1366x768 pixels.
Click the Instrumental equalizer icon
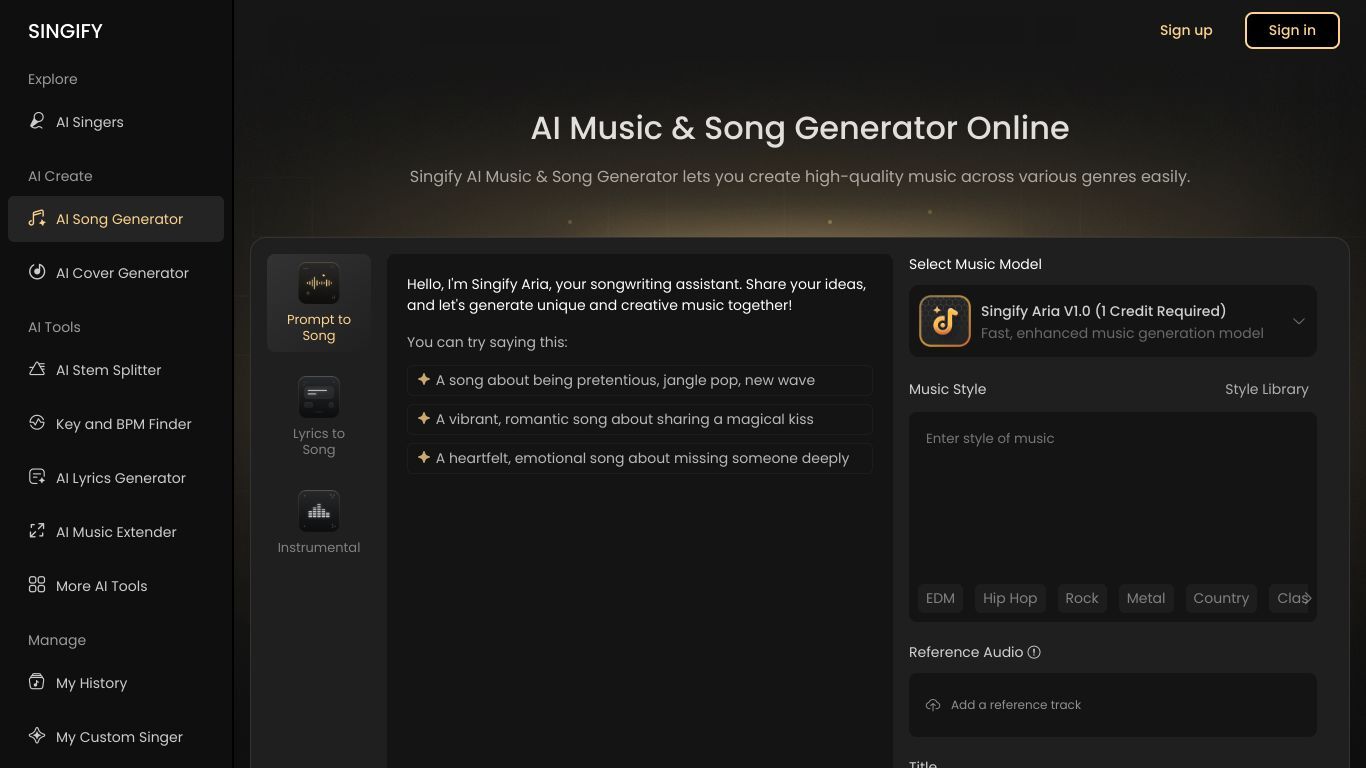click(319, 511)
